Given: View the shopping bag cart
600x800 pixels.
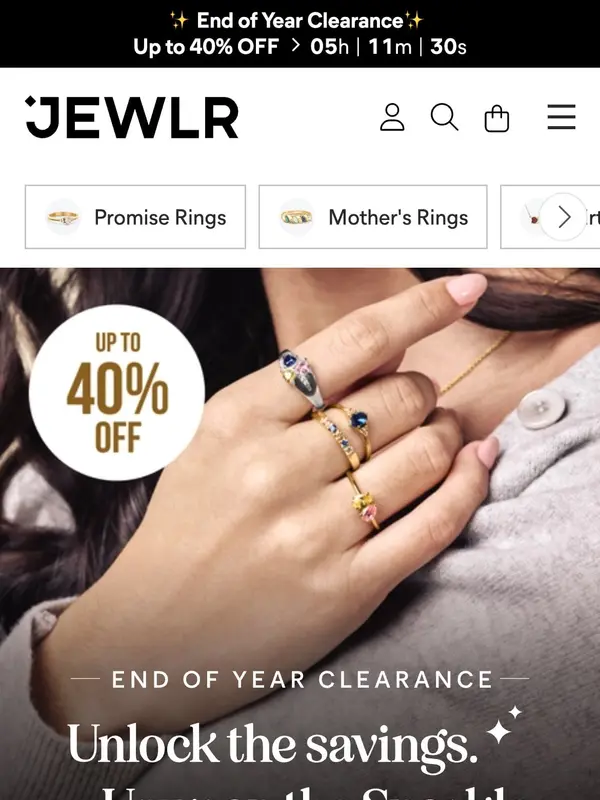Looking at the screenshot, I should click(496, 118).
